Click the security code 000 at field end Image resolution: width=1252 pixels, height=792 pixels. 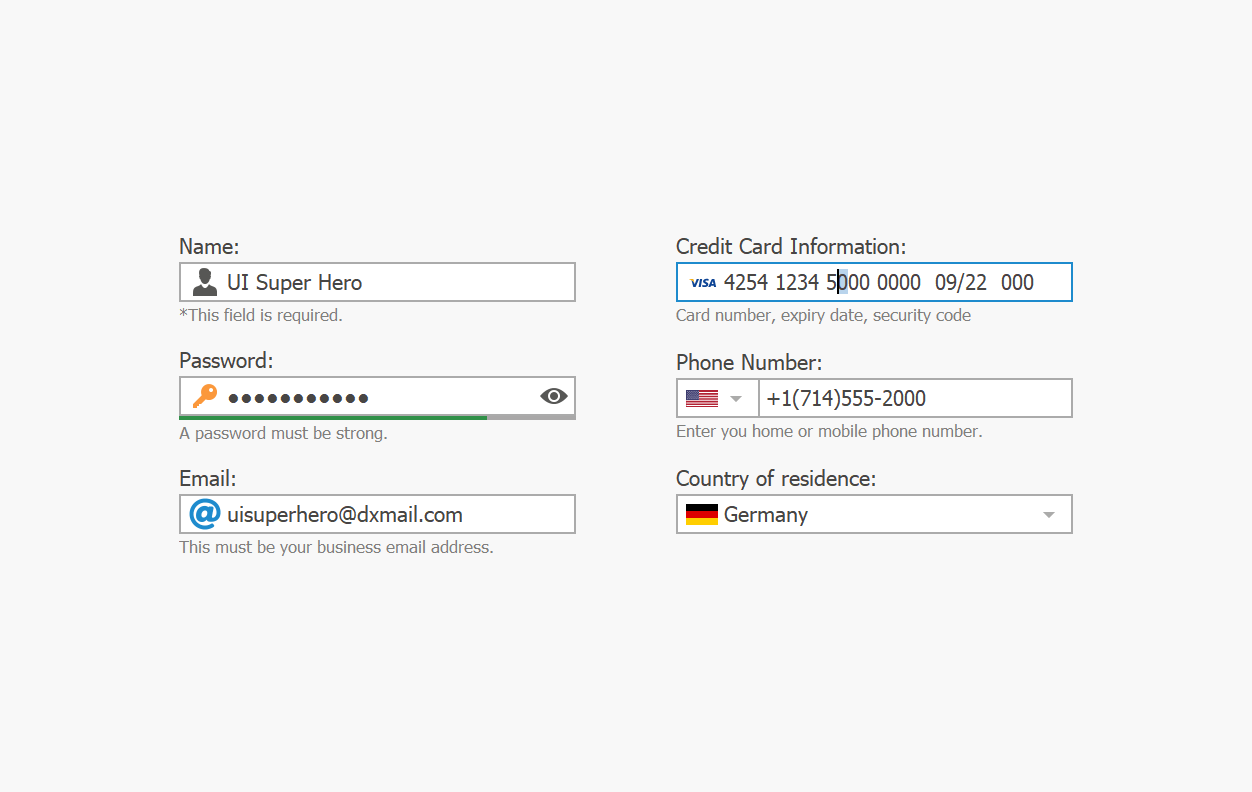coord(1017,282)
